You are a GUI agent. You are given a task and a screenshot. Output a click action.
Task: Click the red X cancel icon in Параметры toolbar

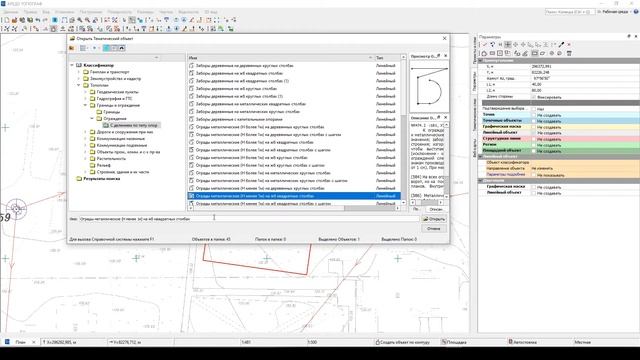[569, 44]
